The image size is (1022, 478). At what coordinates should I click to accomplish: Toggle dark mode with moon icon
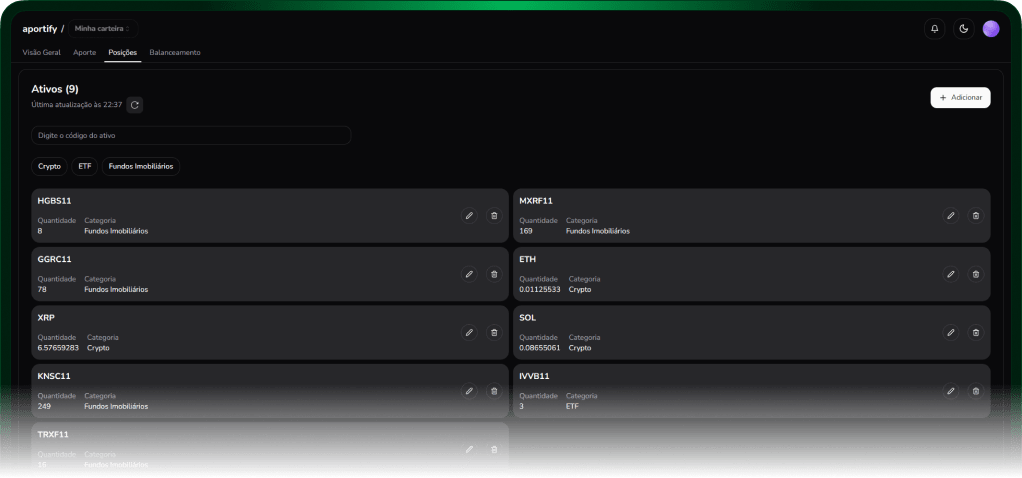[963, 29]
